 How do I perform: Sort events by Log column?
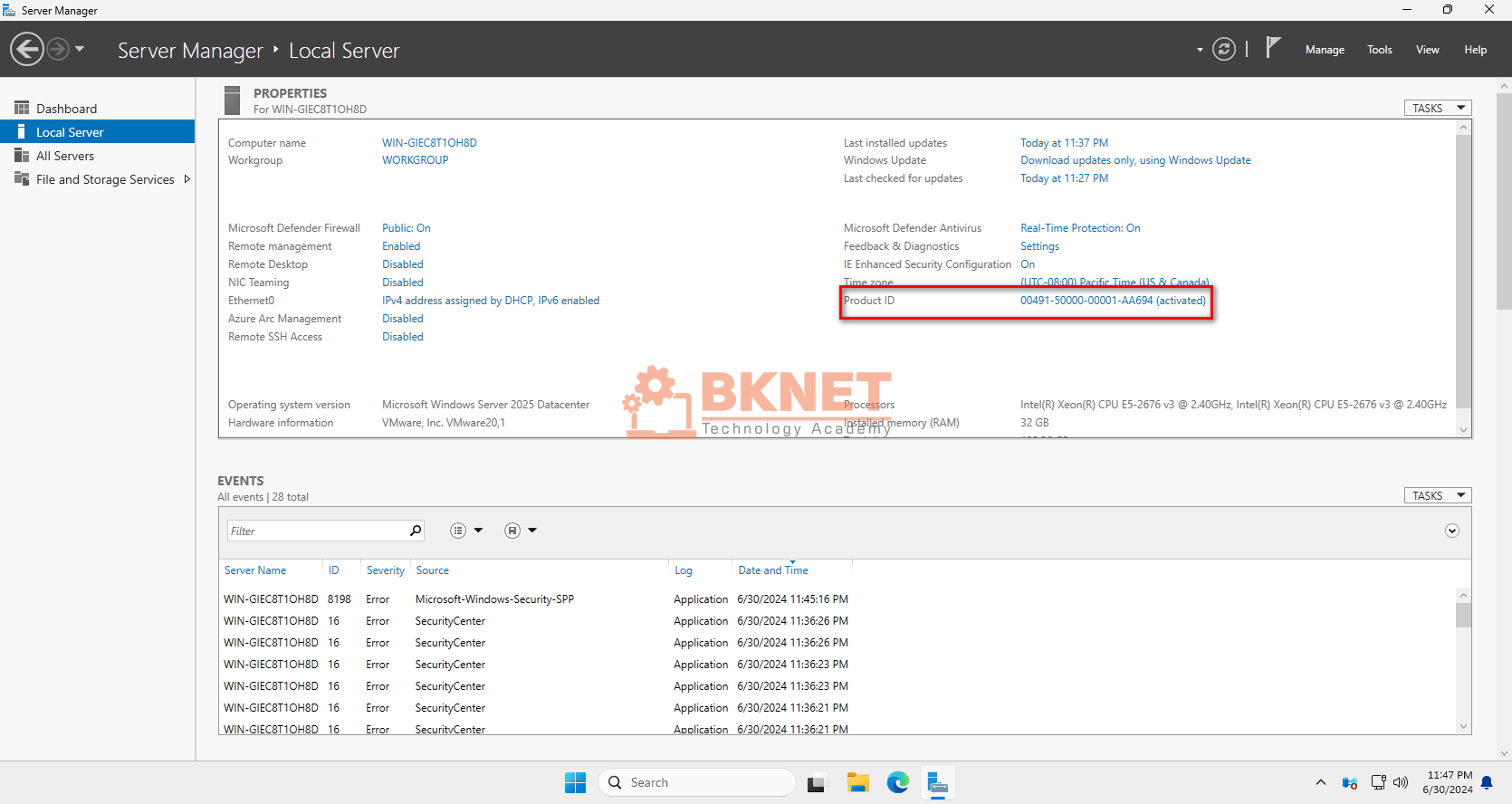tap(684, 570)
